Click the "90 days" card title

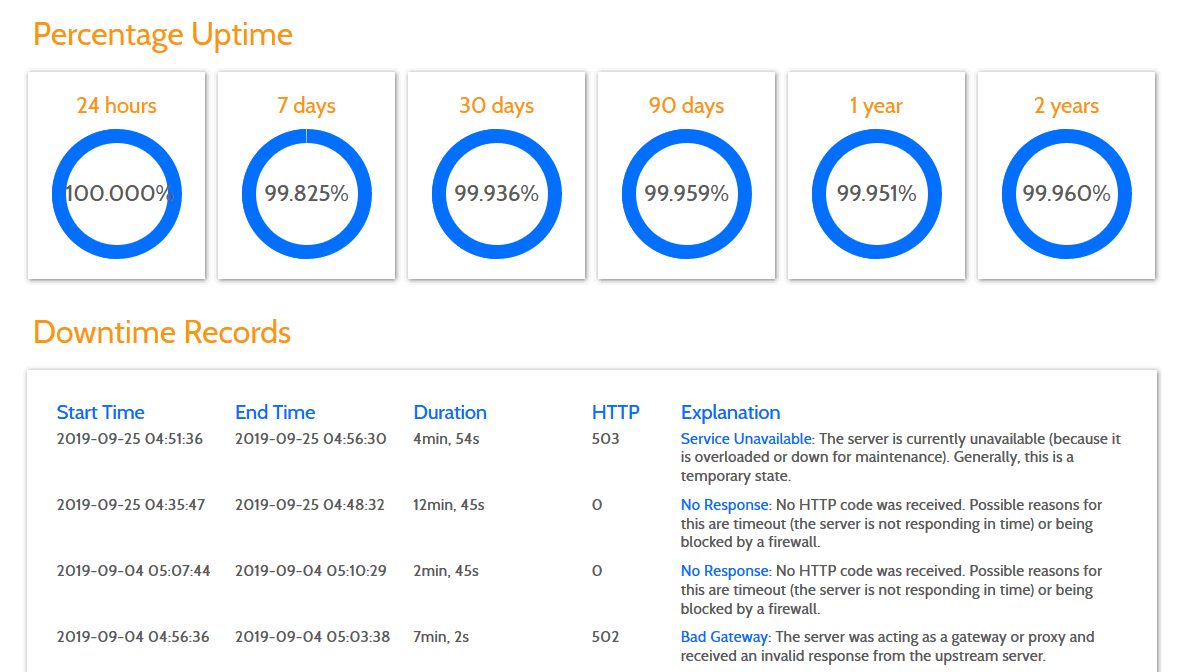tap(686, 105)
